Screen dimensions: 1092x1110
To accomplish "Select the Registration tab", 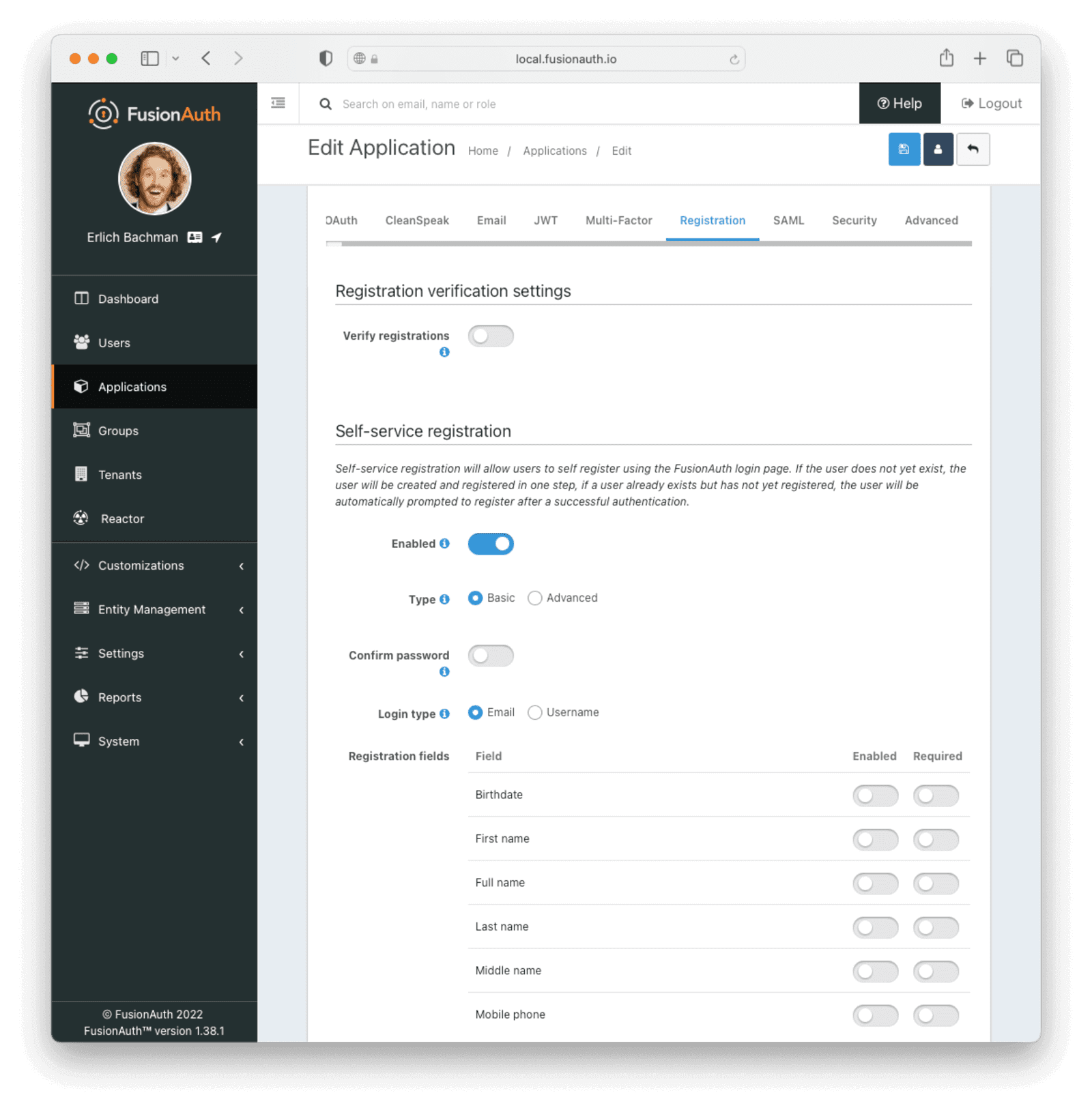I will (713, 220).
